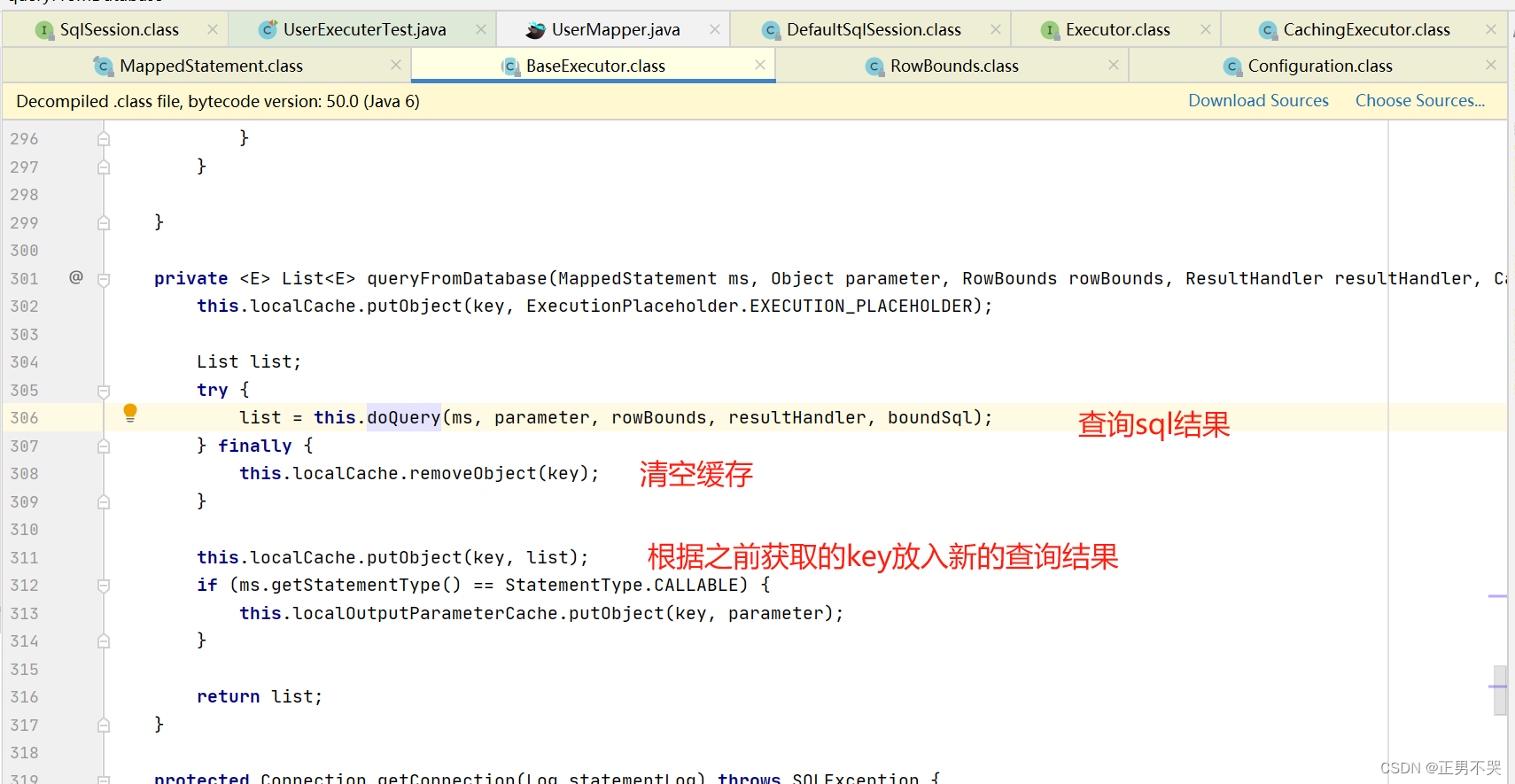This screenshot has height=784, width=1515.
Task: Click the DefaultSqlSession class file icon
Action: point(771,30)
